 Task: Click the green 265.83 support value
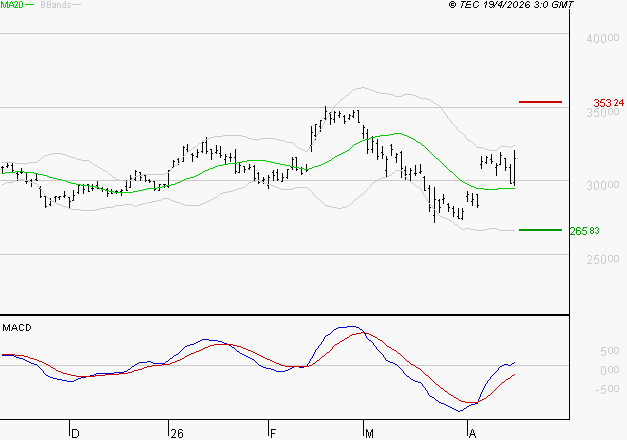pyautogui.click(x=585, y=231)
